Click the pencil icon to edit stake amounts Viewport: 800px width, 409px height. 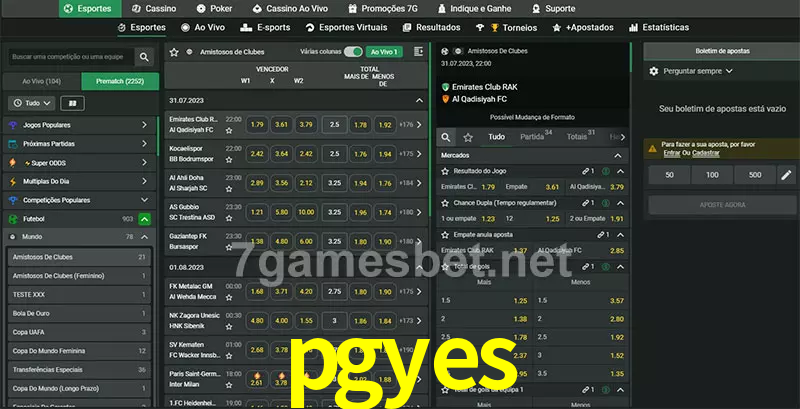pos(785,175)
